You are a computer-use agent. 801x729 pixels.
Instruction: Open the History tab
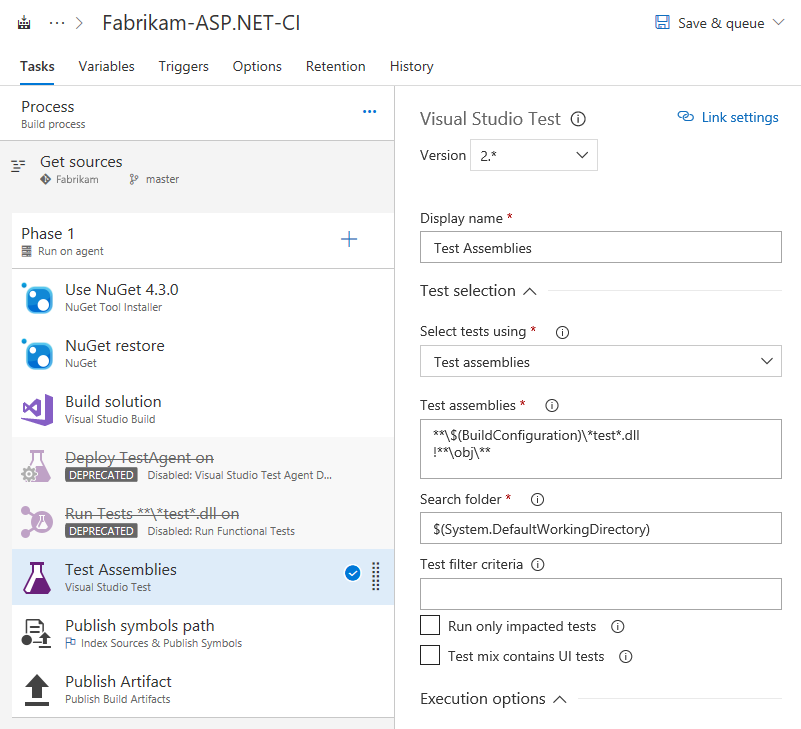point(411,66)
